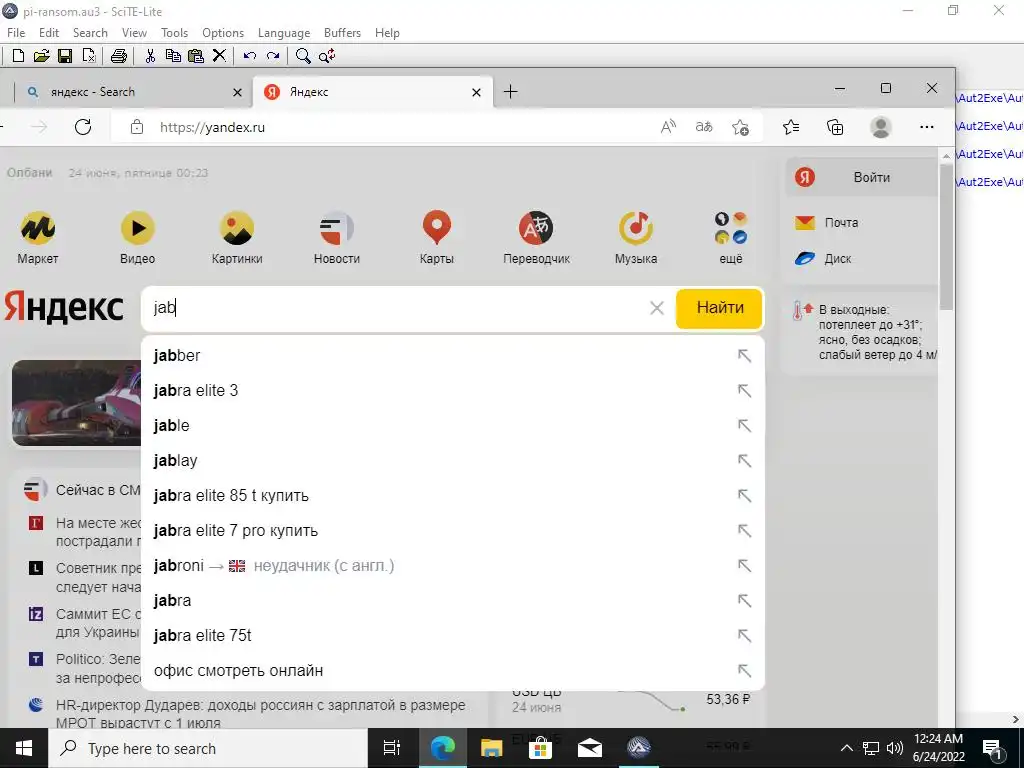Click the Windows Start button
Screen dimensions: 1024x768
24,748
